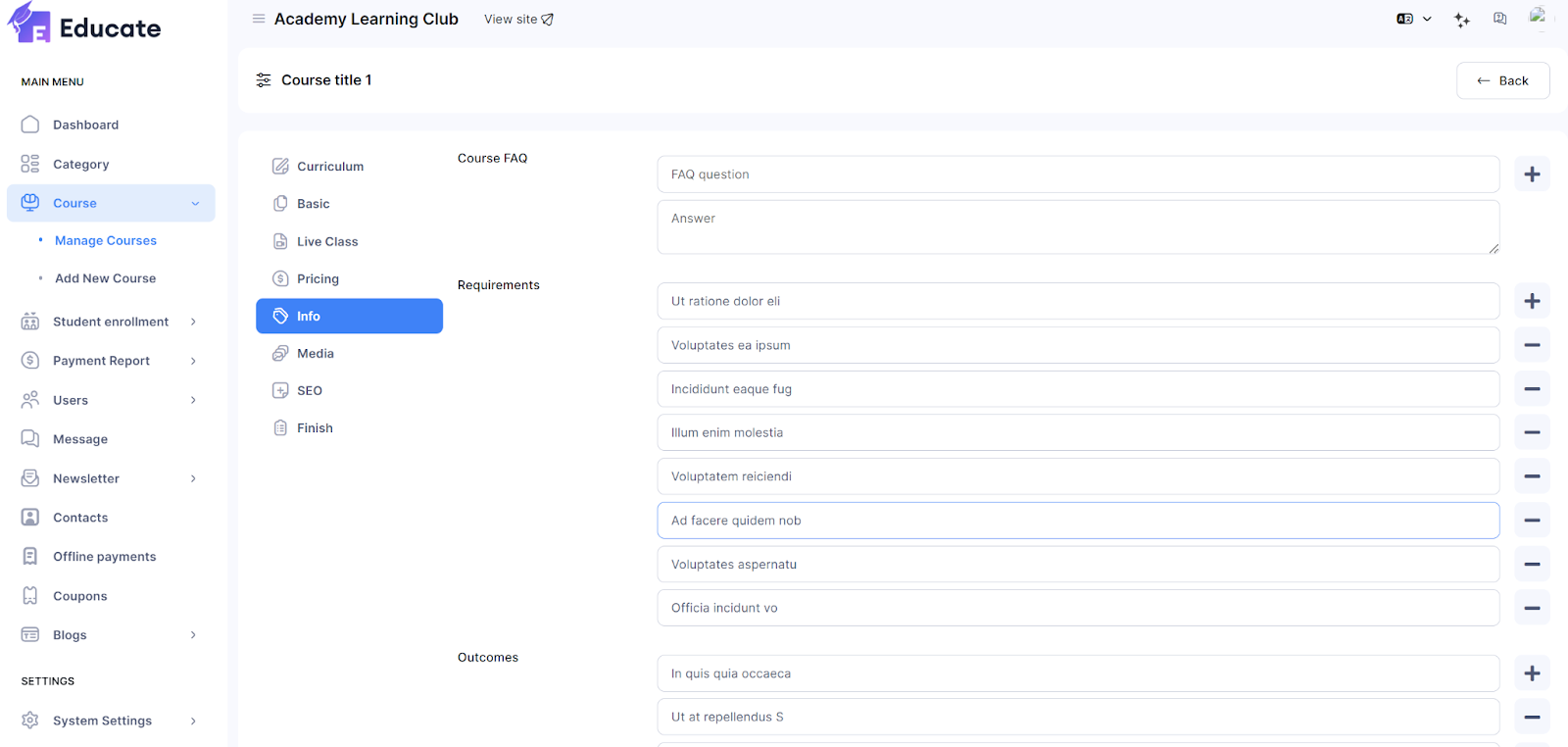Add another requirement with plus icon
The height and width of the screenshot is (747, 1568).
pos(1532,301)
